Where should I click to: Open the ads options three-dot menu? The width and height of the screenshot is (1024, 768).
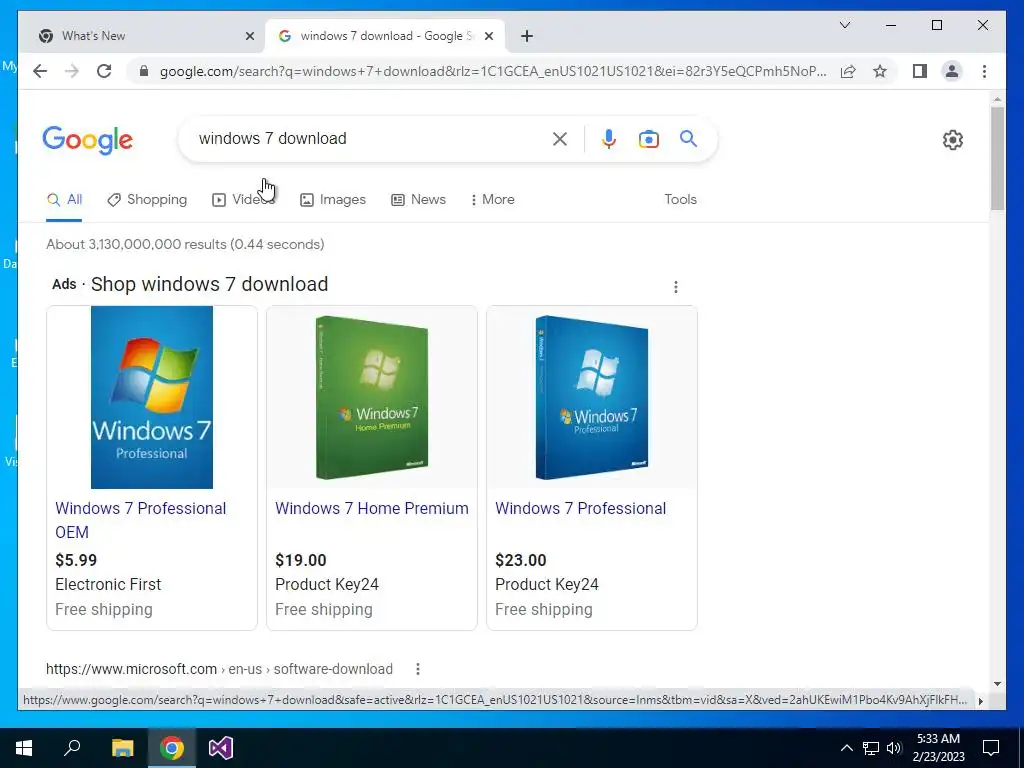click(676, 287)
